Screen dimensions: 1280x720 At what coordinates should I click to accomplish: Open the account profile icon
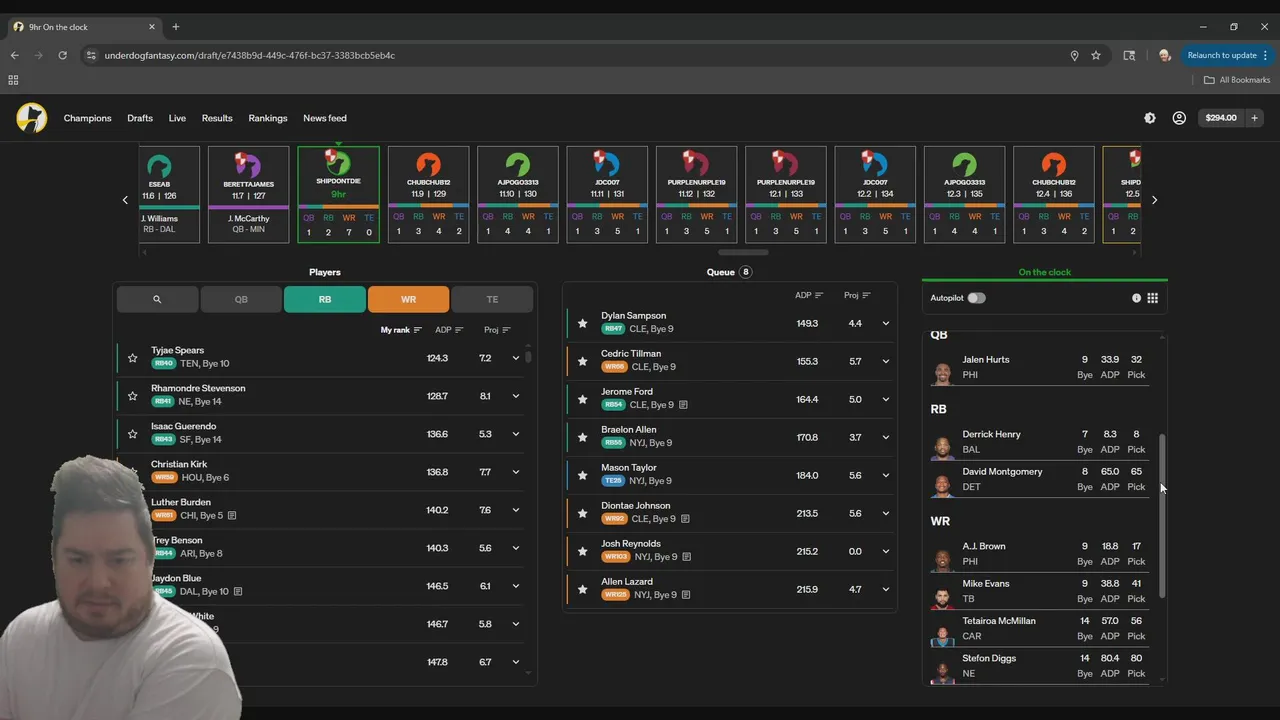pyautogui.click(x=1179, y=118)
